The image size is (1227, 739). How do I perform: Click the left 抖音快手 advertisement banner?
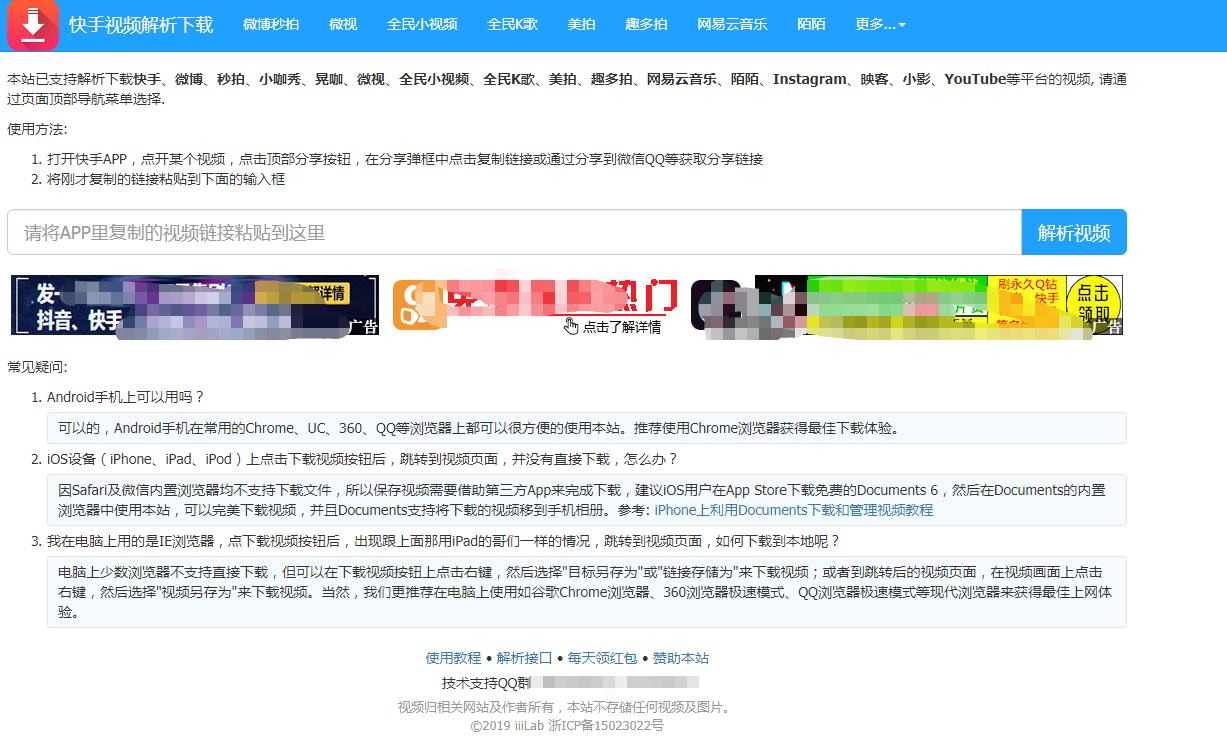coord(194,305)
